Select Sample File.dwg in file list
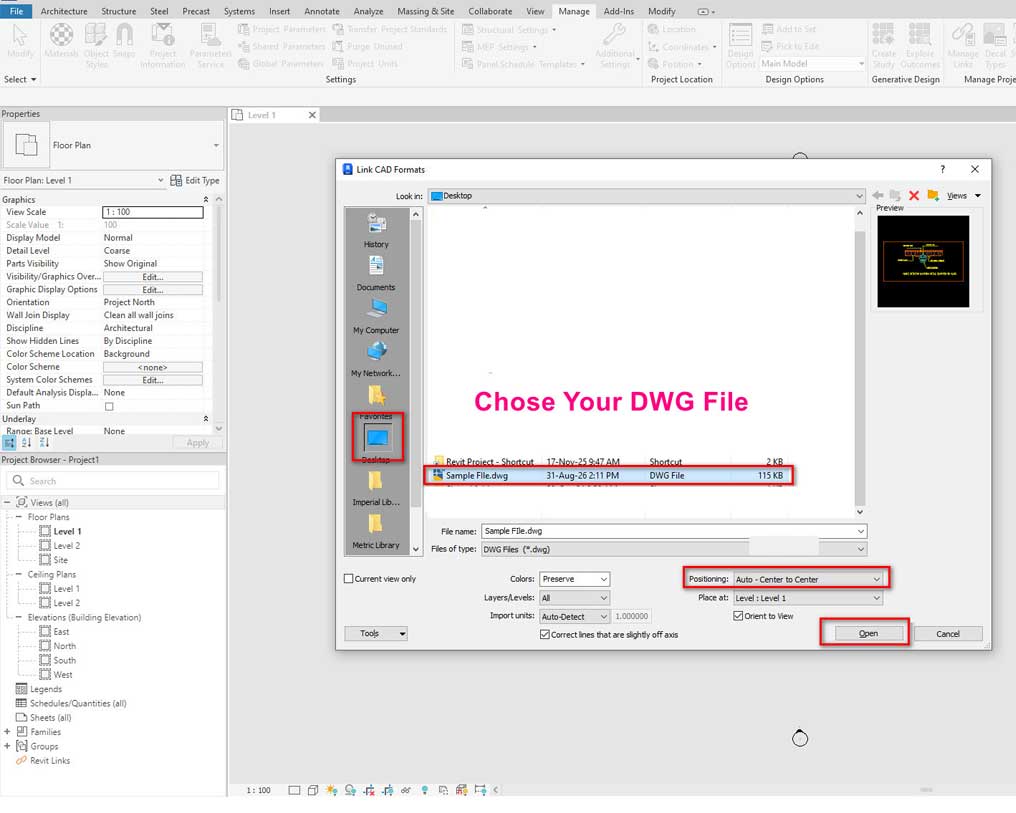Image resolution: width=1016 pixels, height=813 pixels. (608, 475)
